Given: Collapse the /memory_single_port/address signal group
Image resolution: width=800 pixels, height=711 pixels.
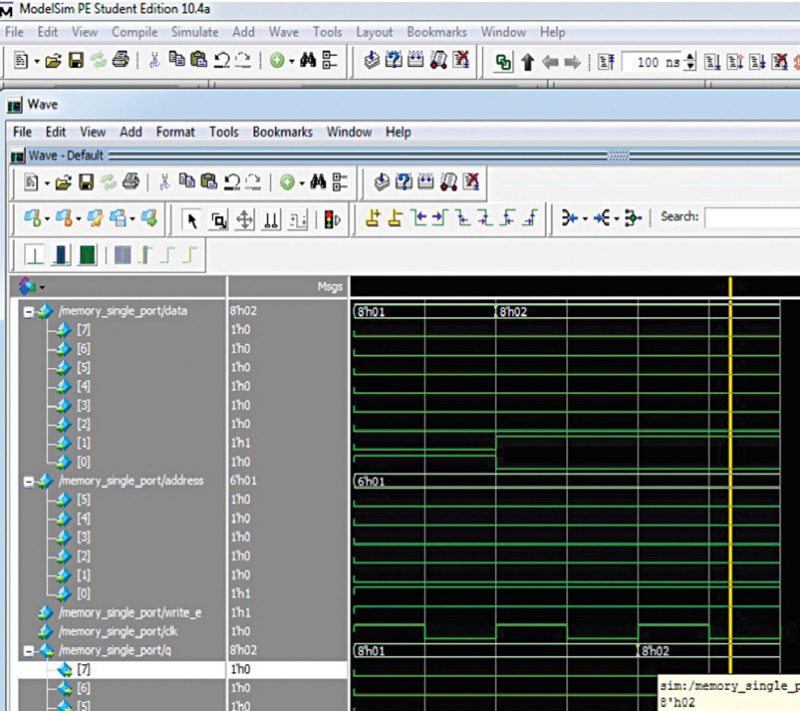Looking at the screenshot, I should (x=29, y=481).
